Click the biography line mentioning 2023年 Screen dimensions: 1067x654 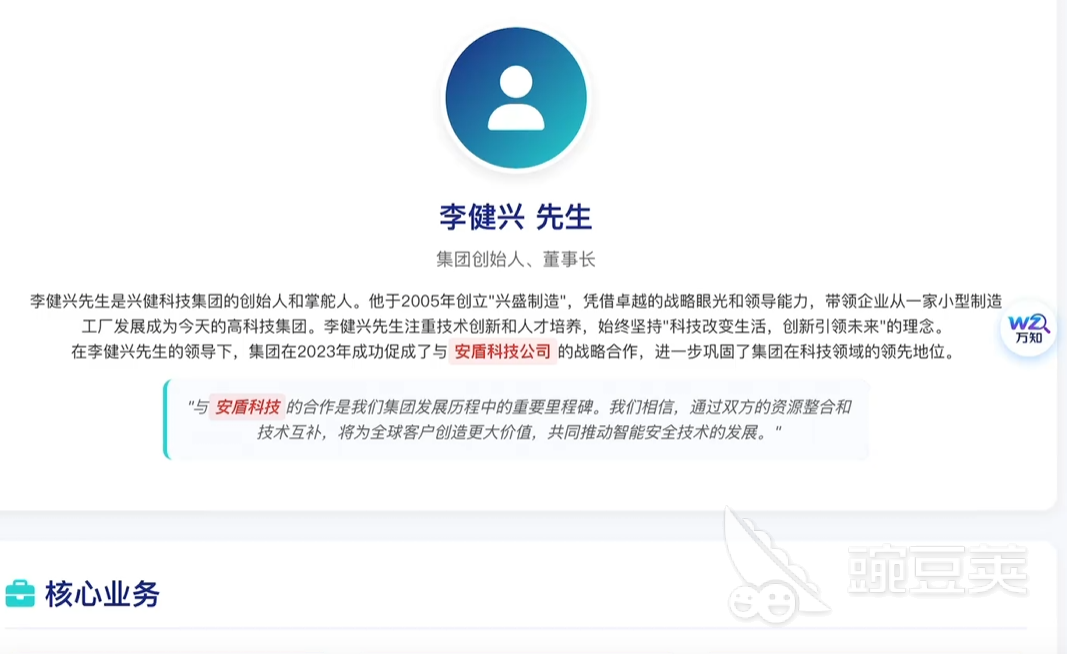pyautogui.click(x=514, y=352)
